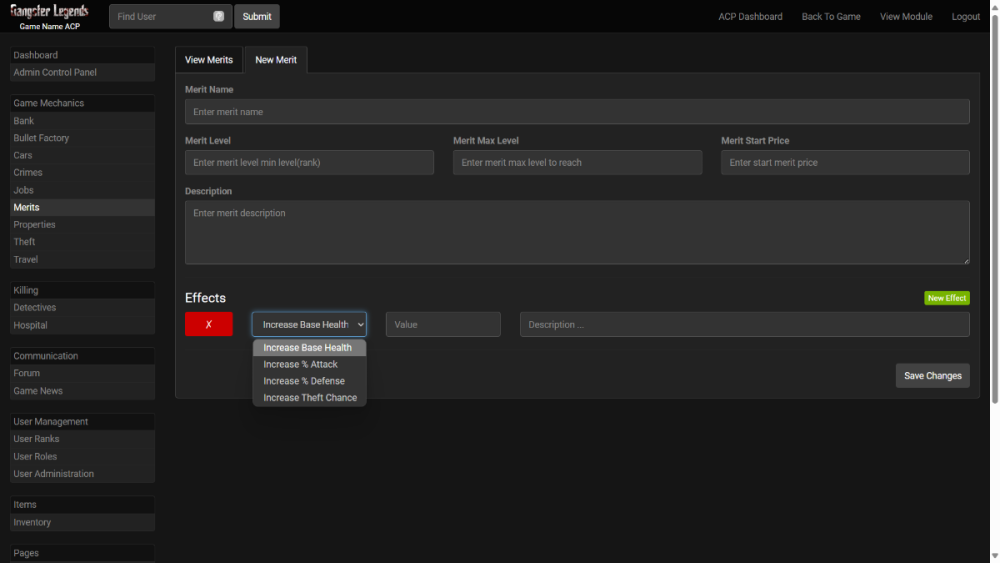This screenshot has height=563, width=1000.
Task: Click the icon inside Find User field
Action: pyautogui.click(x=218, y=16)
